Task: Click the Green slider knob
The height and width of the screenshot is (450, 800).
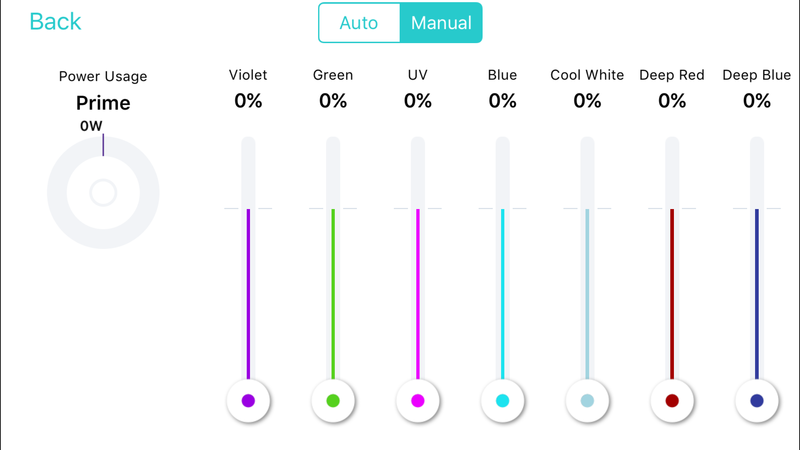Action: coord(333,401)
